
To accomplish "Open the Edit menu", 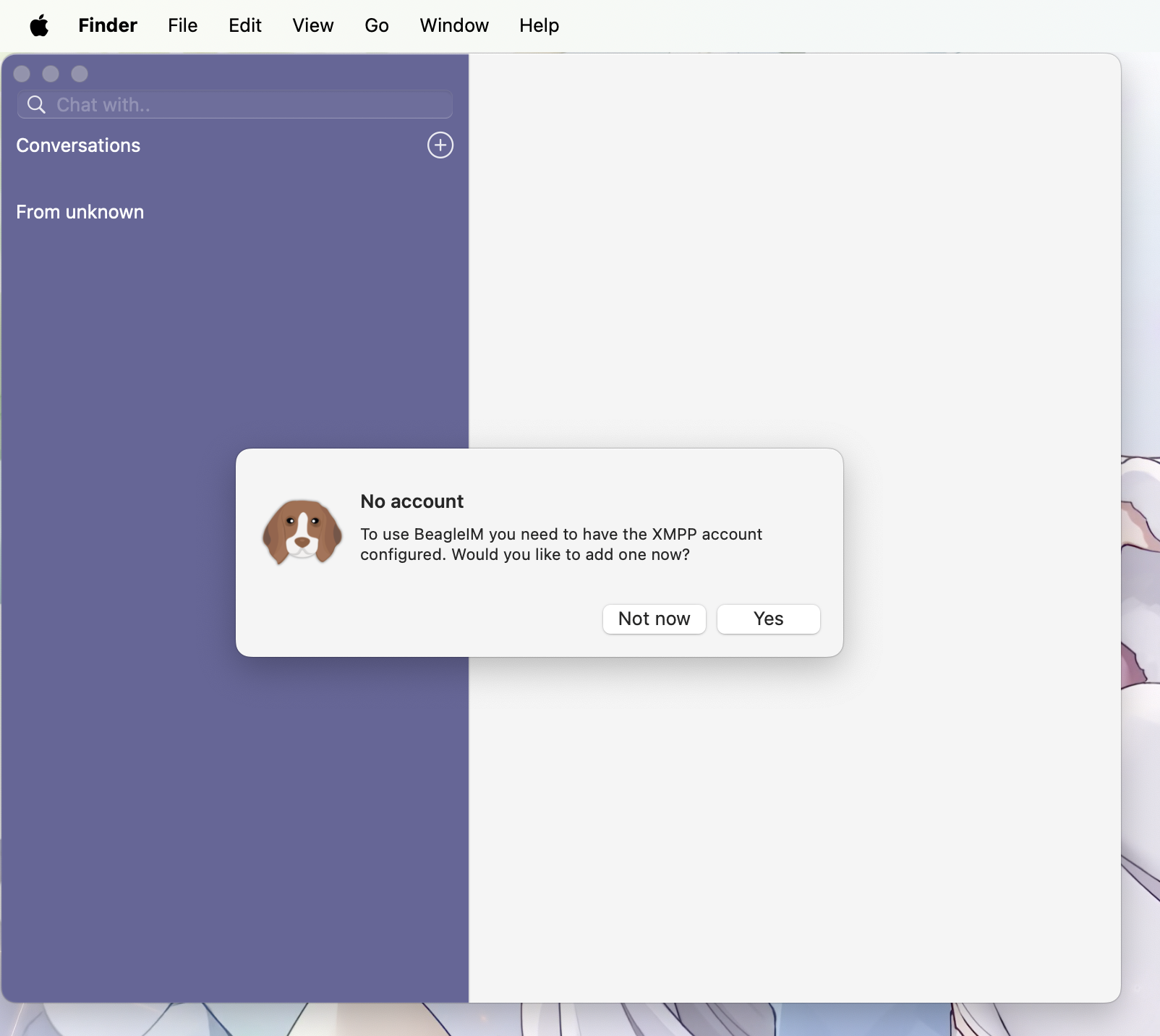I will click(x=245, y=26).
